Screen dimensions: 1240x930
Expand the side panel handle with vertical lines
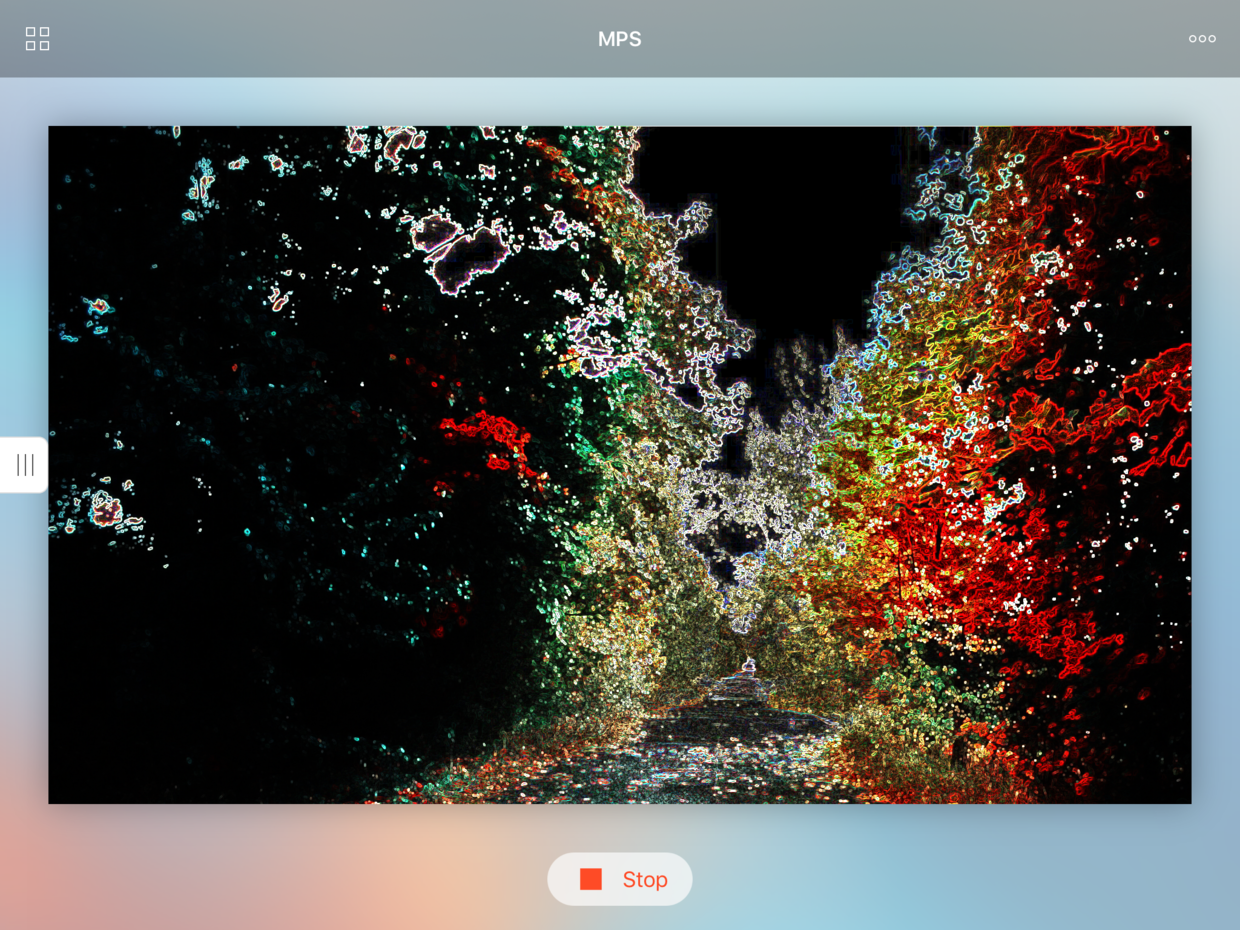click(24, 465)
